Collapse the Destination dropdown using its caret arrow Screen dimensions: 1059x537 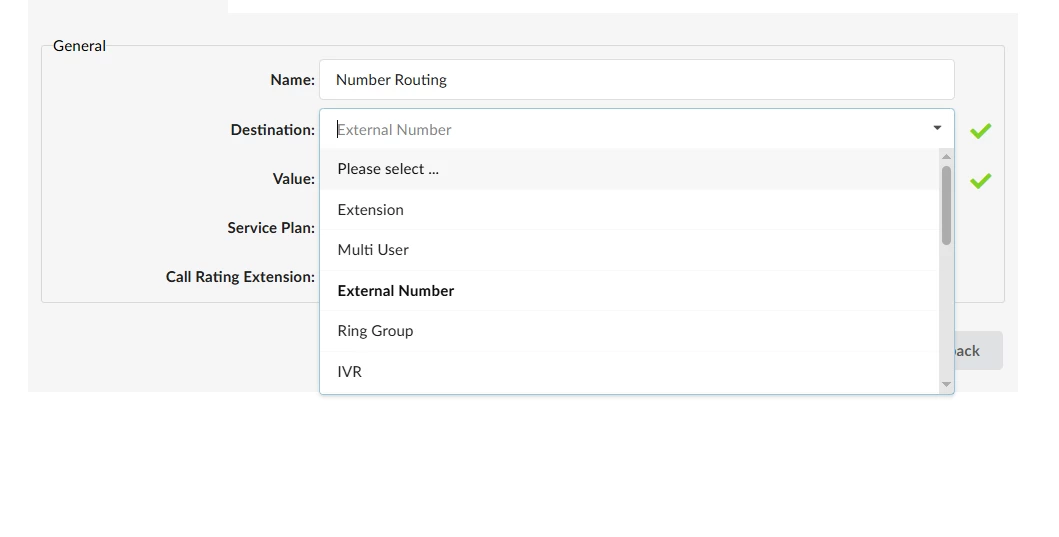click(937, 128)
